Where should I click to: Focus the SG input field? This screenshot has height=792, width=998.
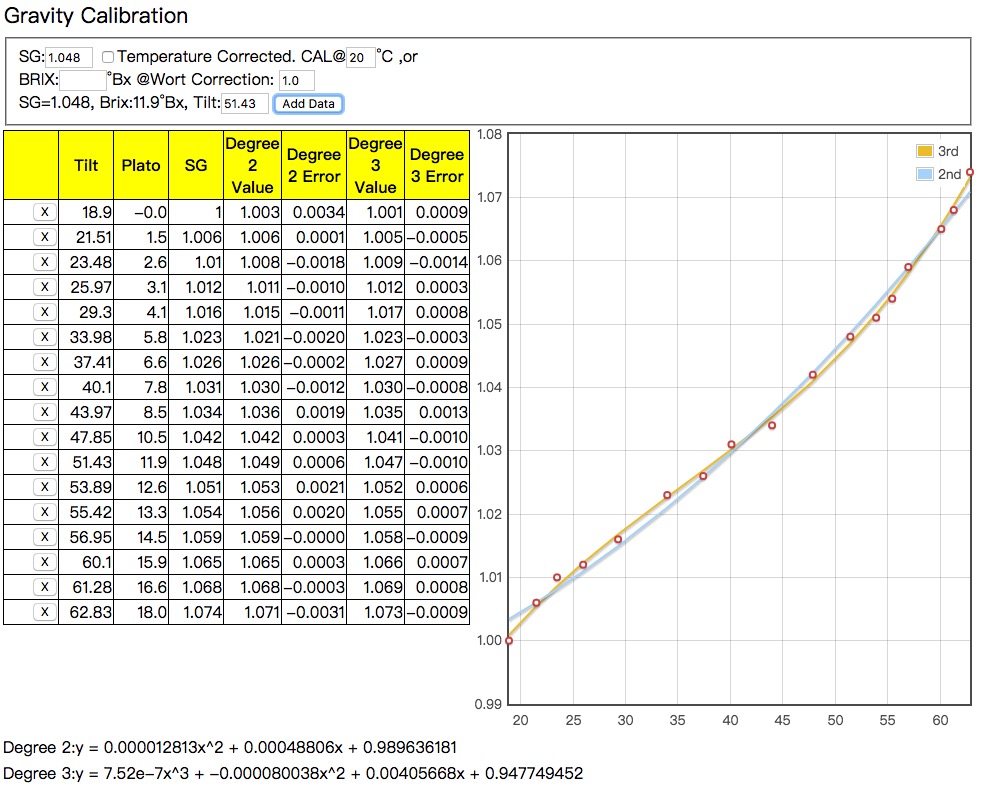coord(69,57)
